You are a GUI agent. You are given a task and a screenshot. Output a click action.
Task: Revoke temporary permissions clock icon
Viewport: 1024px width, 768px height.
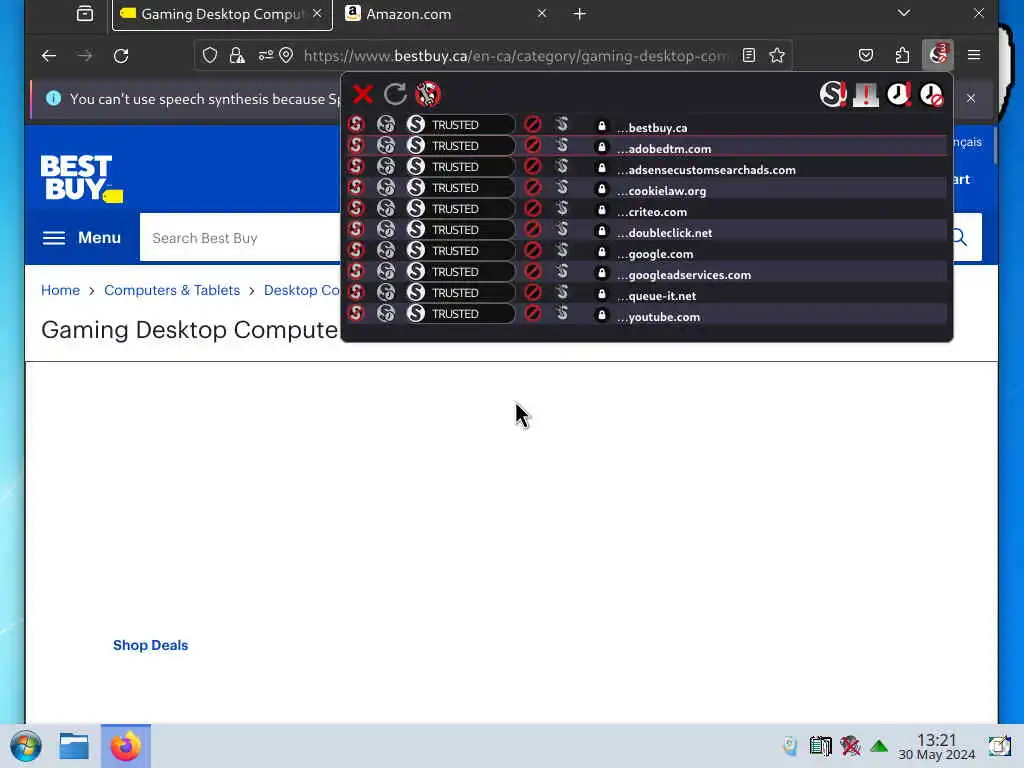click(931, 94)
